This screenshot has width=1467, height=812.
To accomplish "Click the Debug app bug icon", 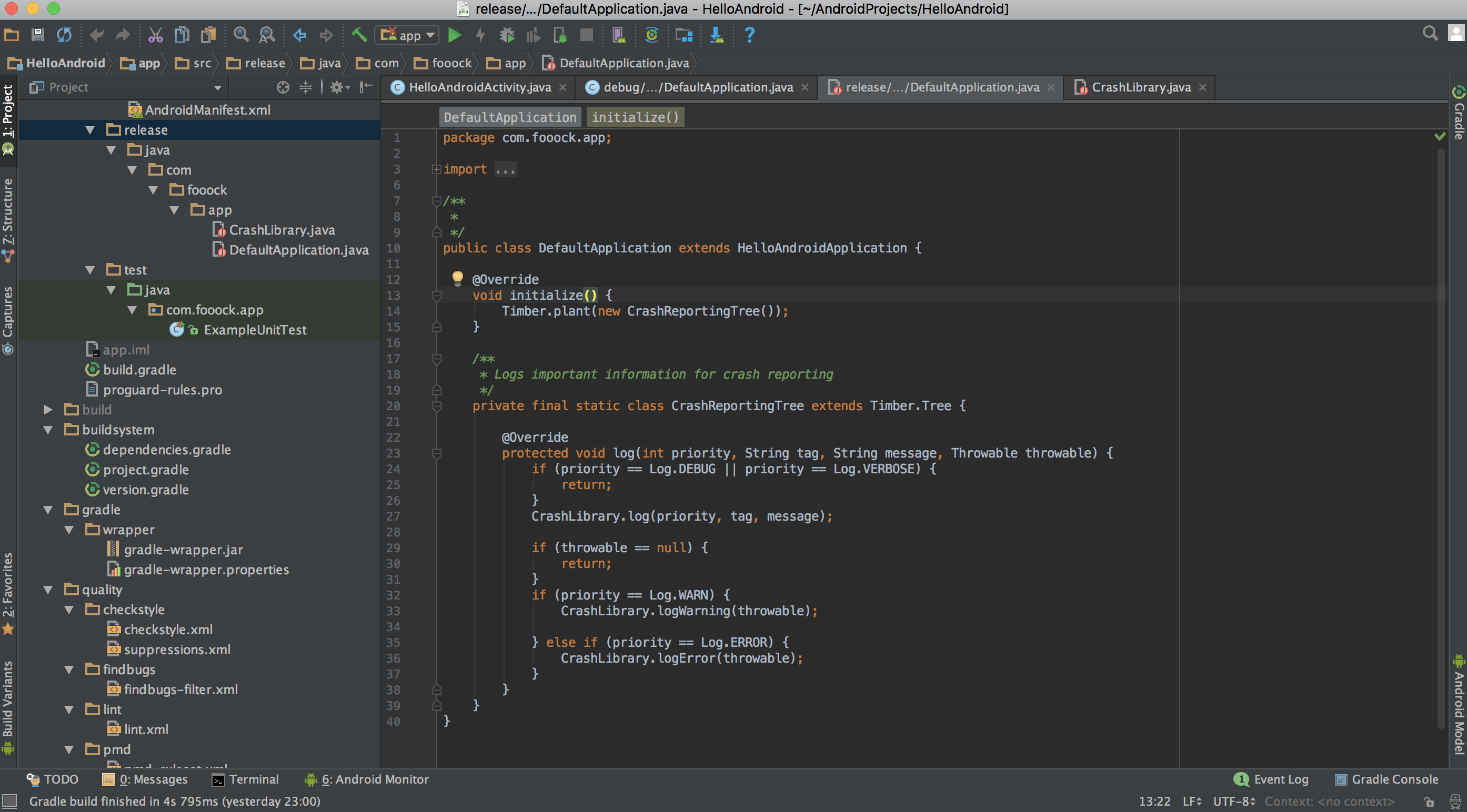I will tap(507, 35).
